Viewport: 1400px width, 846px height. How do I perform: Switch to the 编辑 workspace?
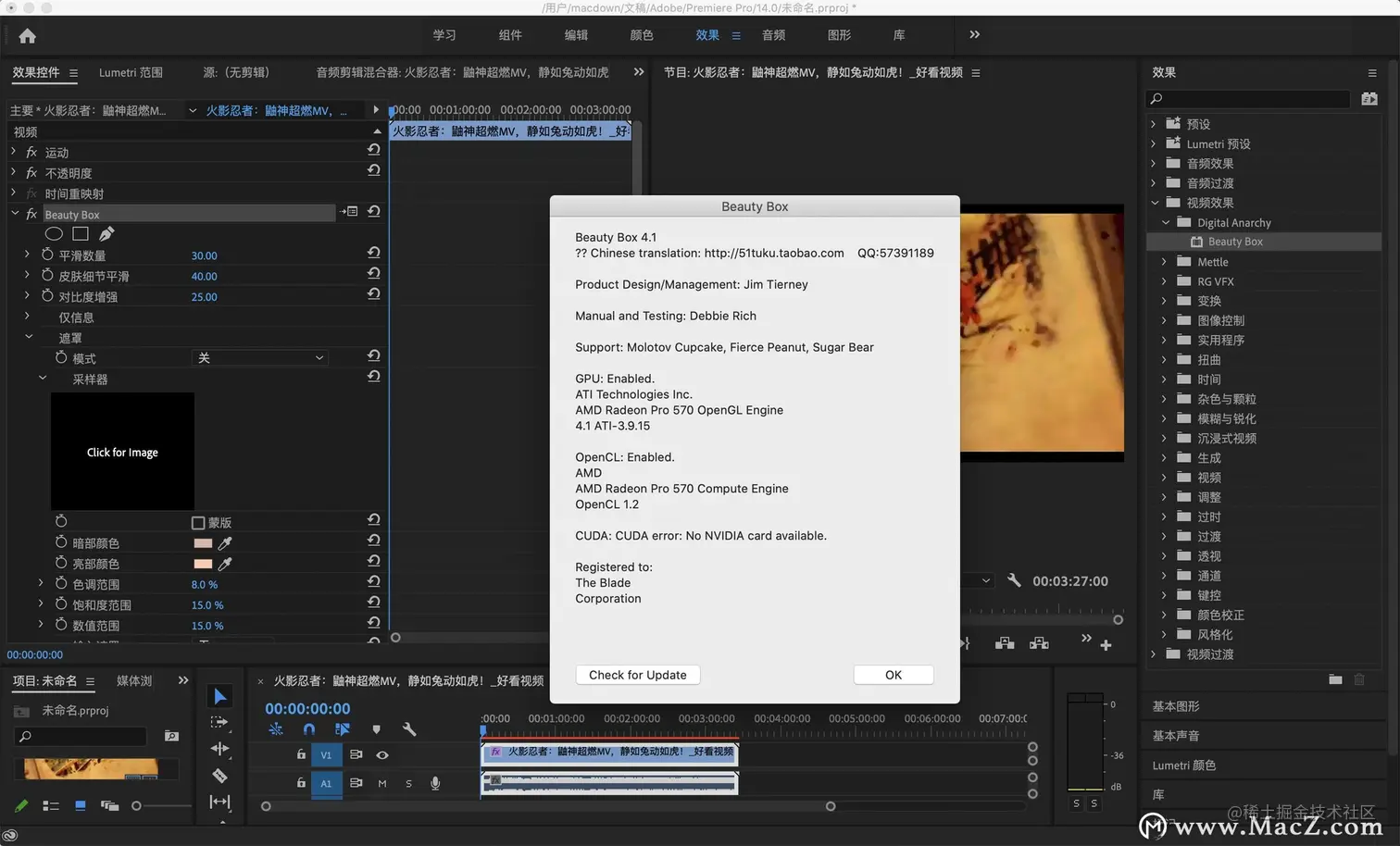pyautogui.click(x=576, y=35)
